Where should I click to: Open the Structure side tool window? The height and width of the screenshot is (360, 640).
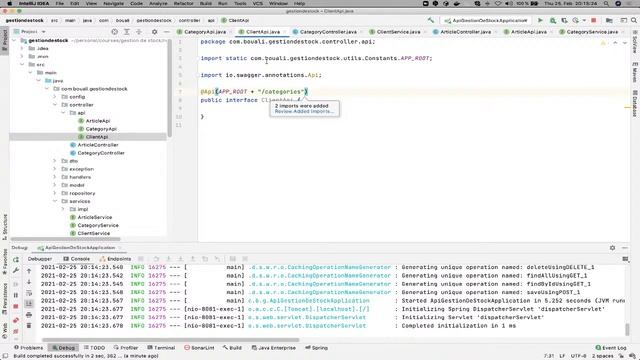click(5, 227)
